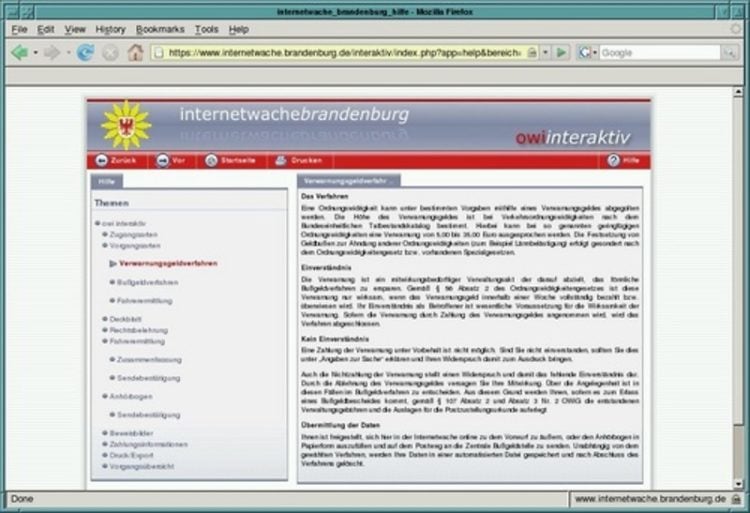Open the Vorgangsübersicht topic
This screenshot has height=513, width=750.
click(142, 466)
